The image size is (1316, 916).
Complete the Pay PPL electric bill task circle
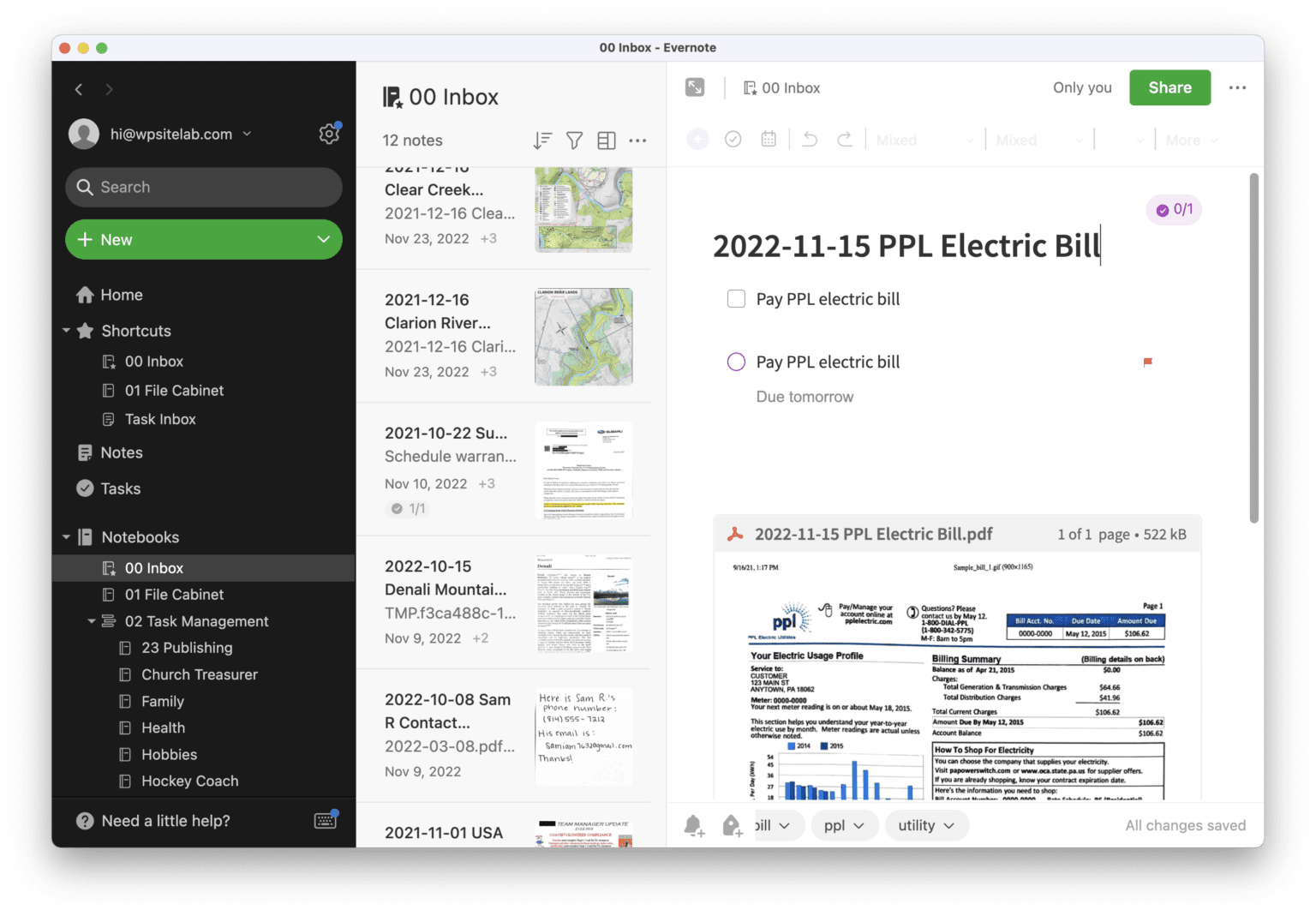click(736, 362)
